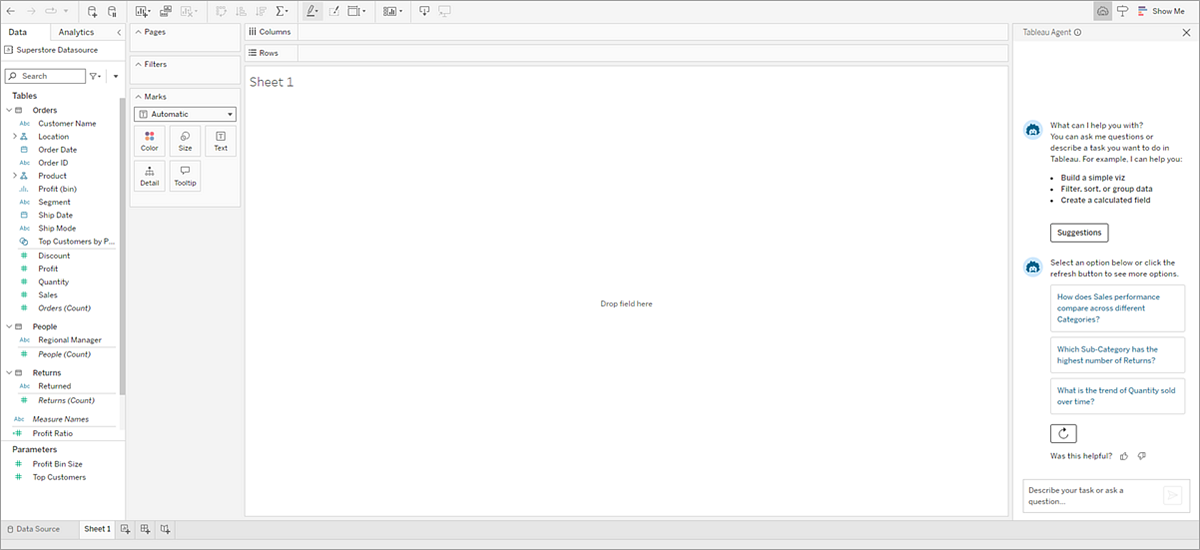Click the Add new data source icon
The height and width of the screenshot is (550, 1200).
click(x=92, y=11)
